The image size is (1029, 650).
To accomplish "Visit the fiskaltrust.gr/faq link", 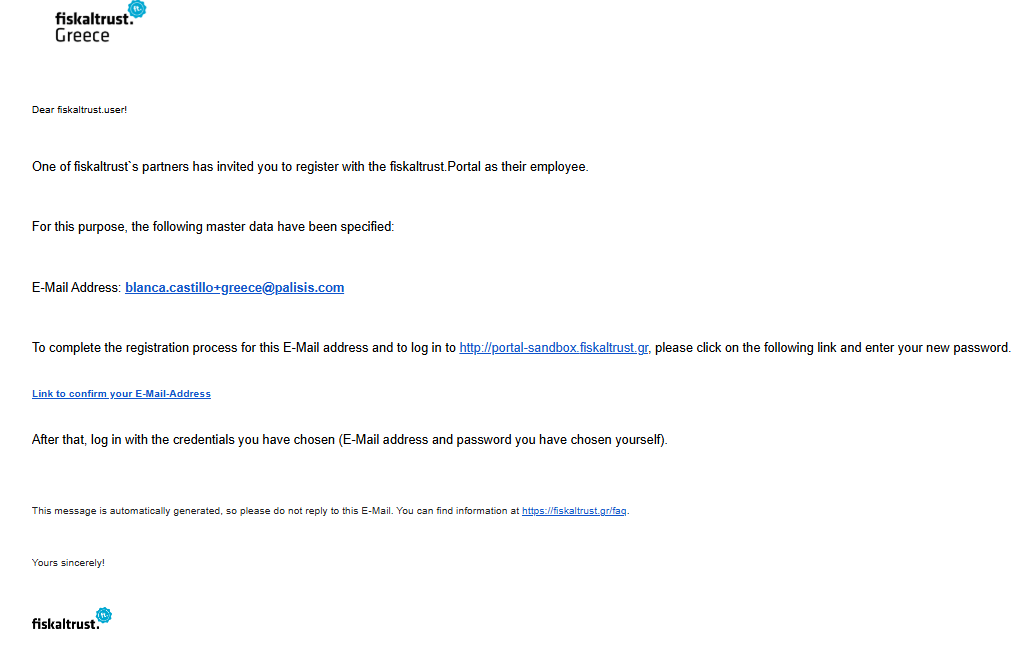I will [x=574, y=511].
